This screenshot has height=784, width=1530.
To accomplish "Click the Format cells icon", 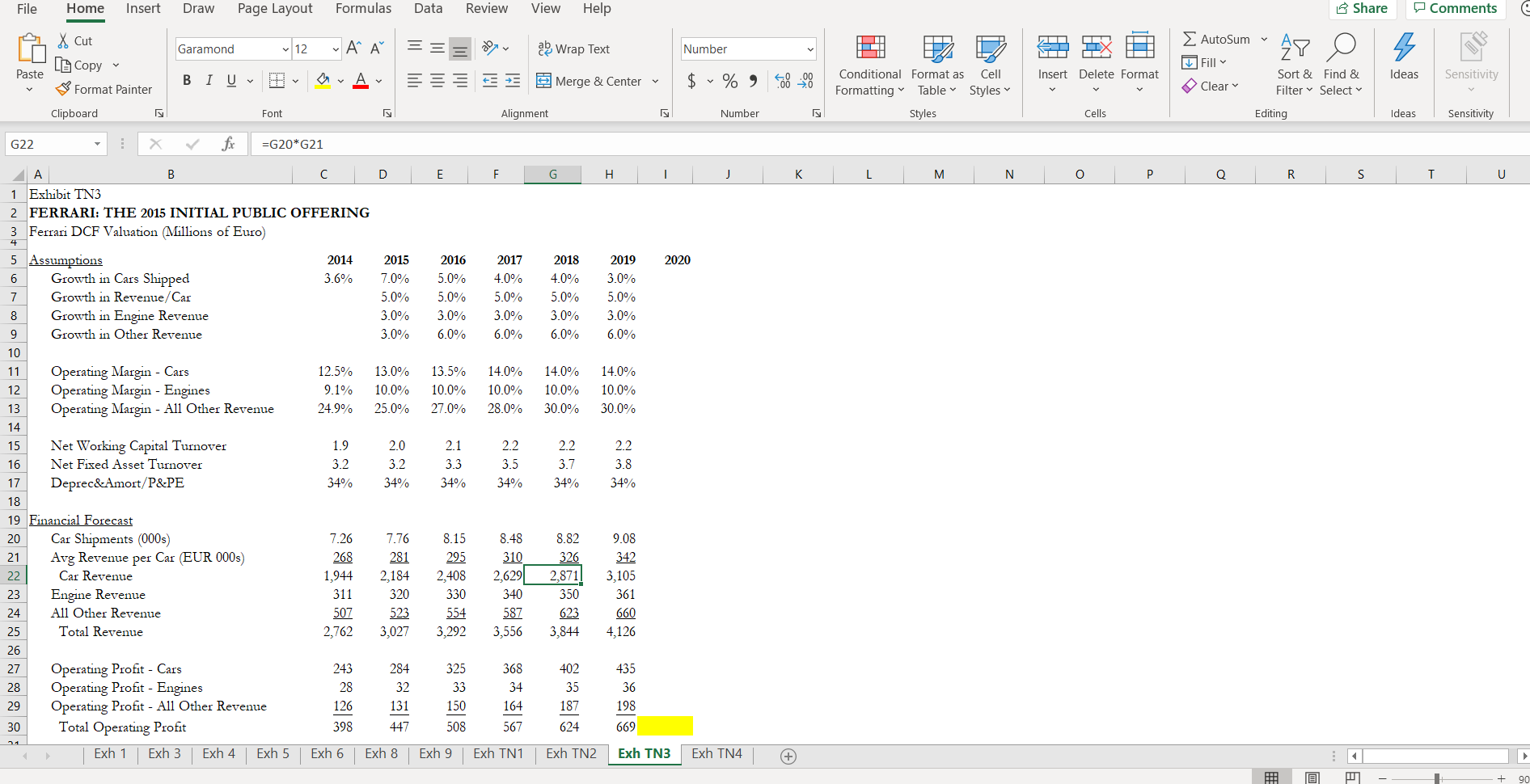I will pos(1140,45).
